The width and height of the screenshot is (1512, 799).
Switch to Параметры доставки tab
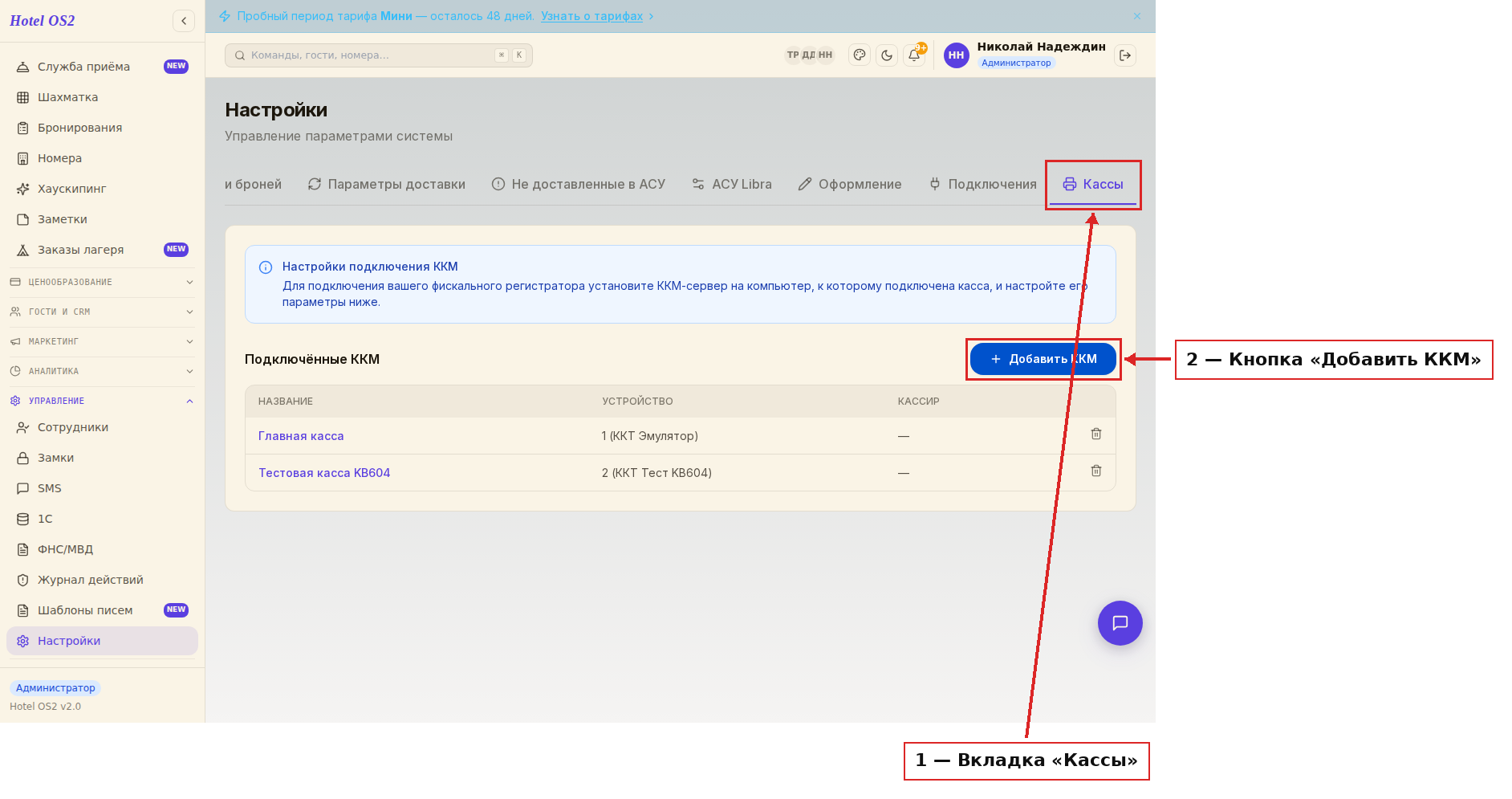387,184
